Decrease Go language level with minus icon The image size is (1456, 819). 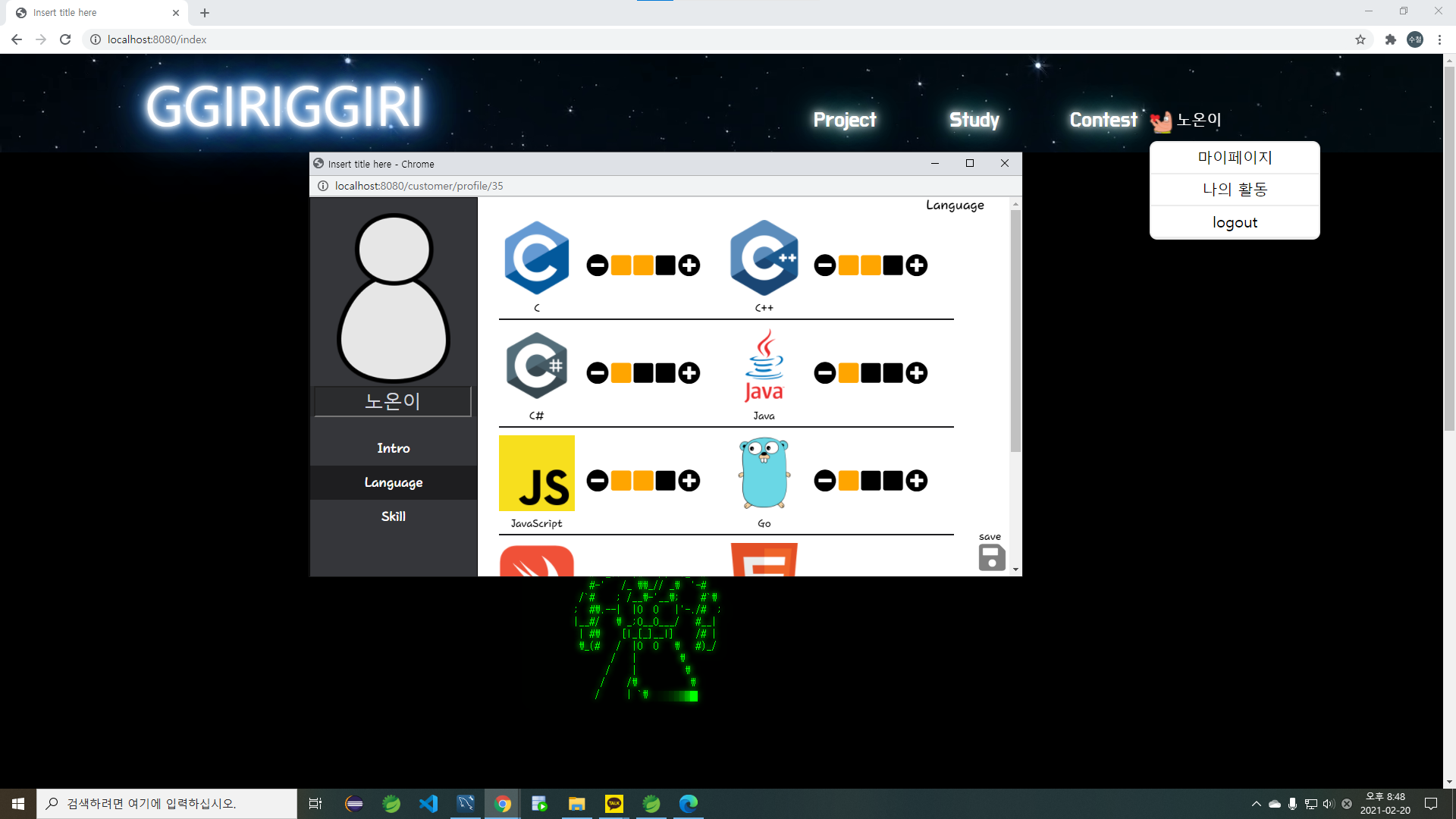point(825,481)
